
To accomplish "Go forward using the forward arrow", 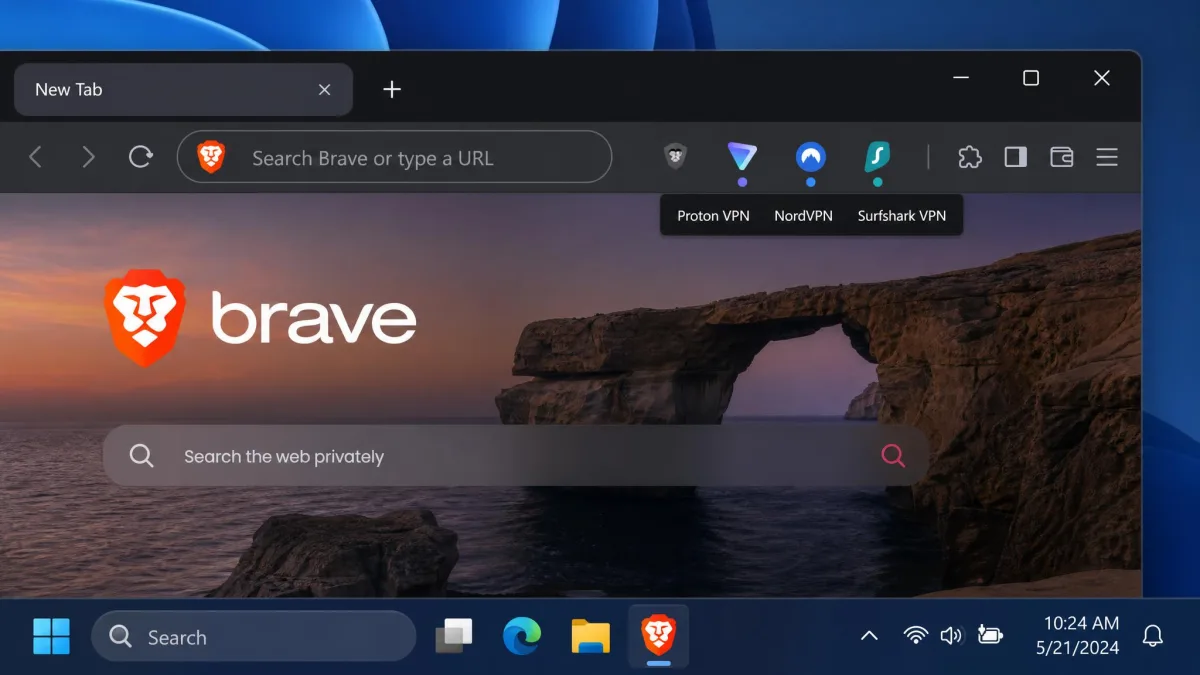I will coord(88,157).
